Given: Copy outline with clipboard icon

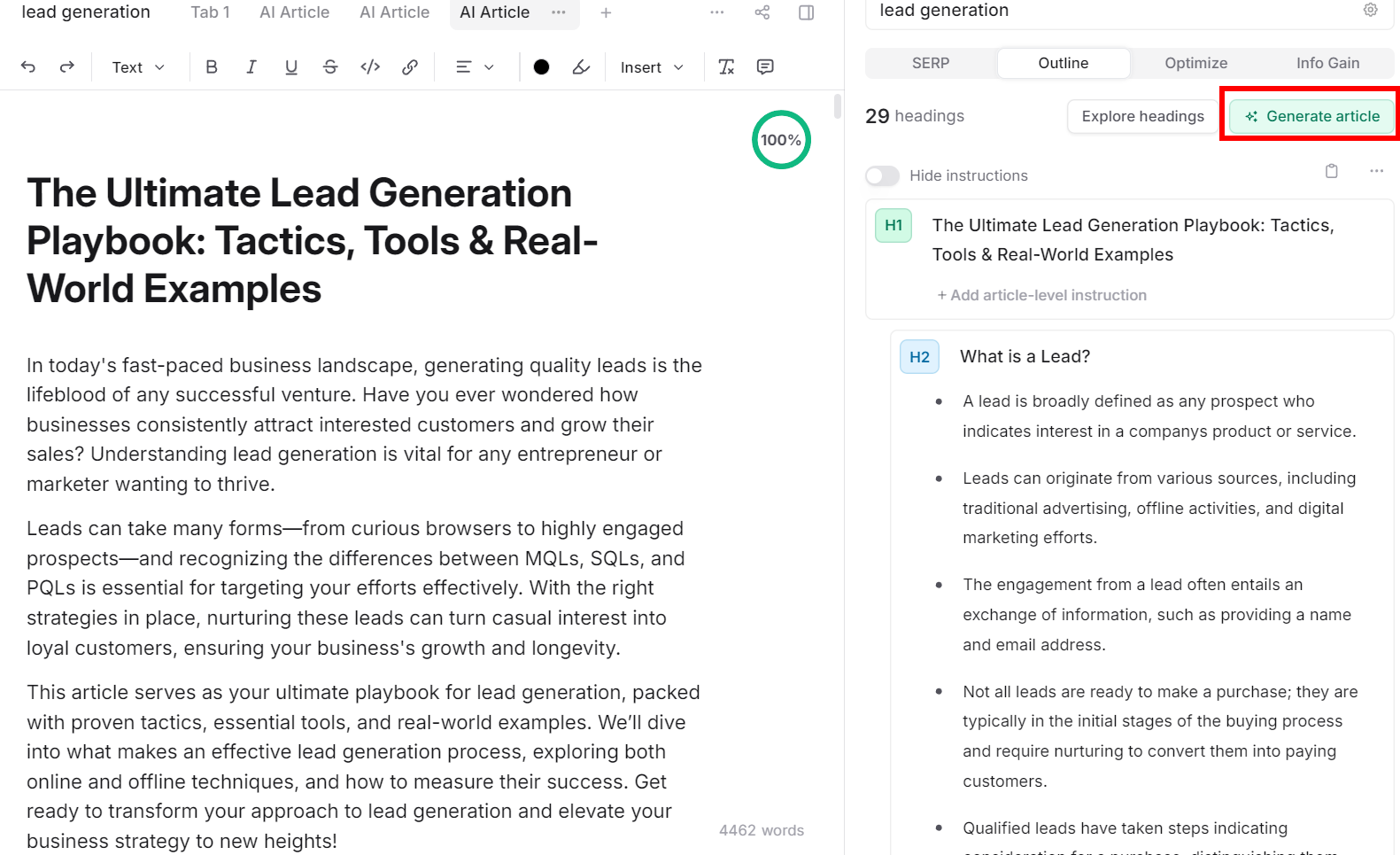Looking at the screenshot, I should 1332,171.
